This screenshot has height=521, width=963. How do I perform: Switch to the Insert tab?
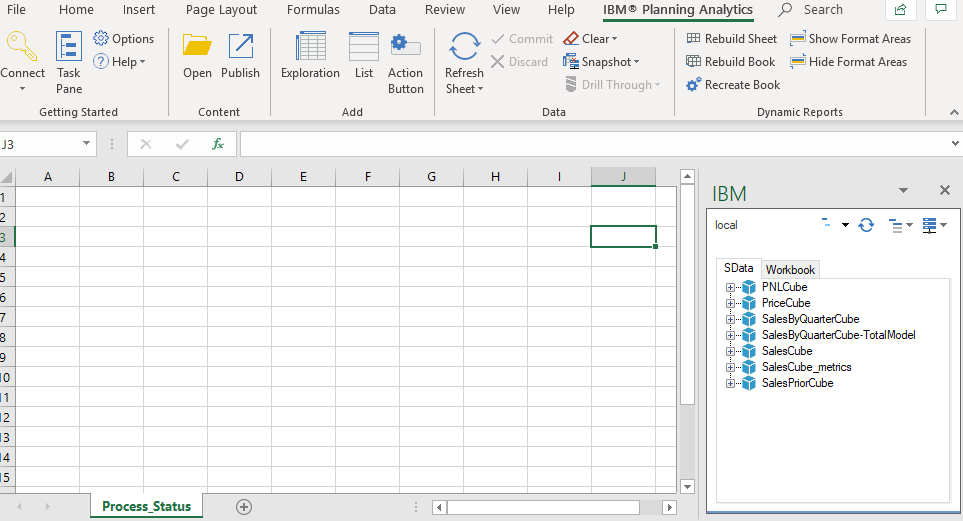click(x=139, y=10)
